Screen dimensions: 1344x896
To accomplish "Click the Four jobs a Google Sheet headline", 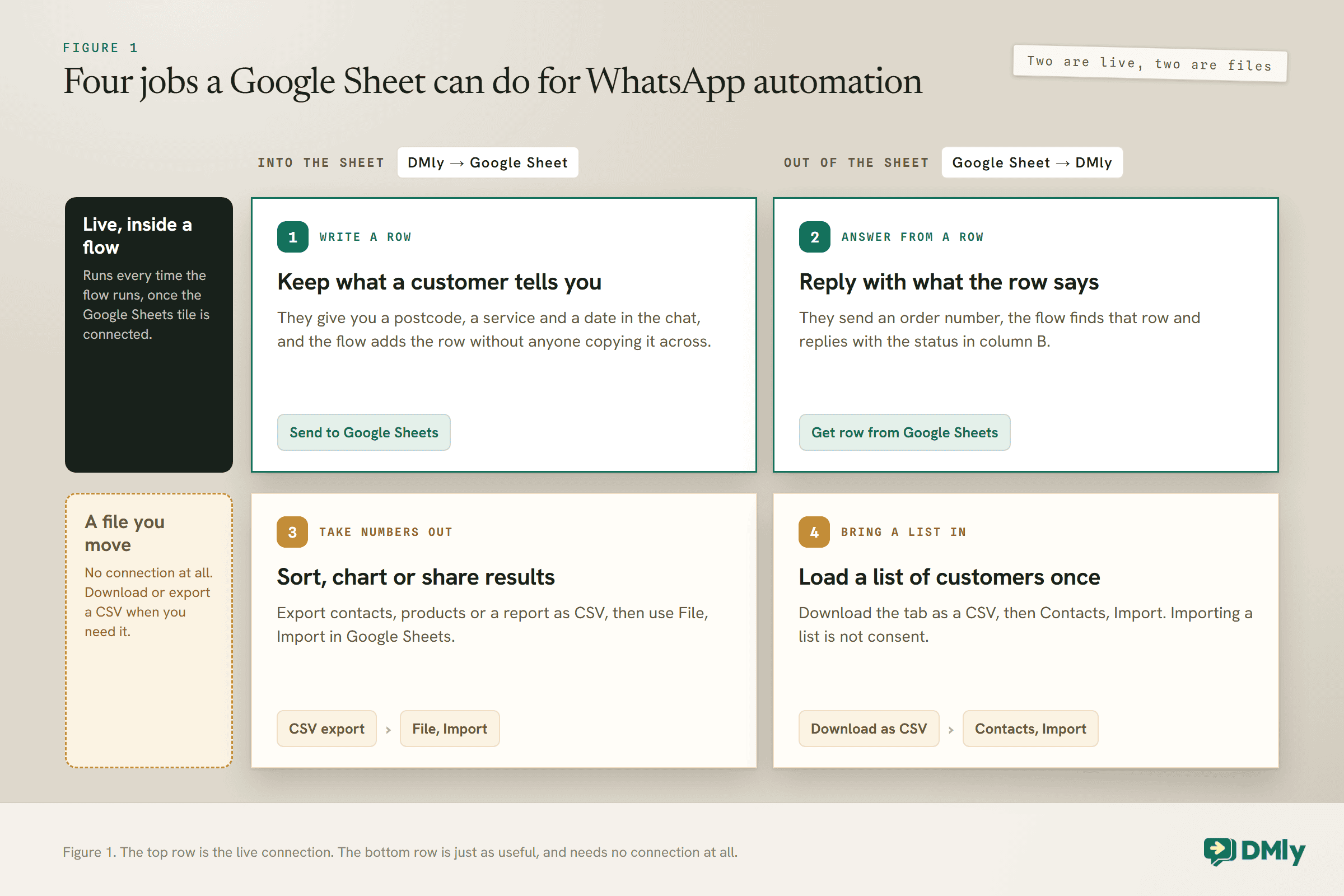I will pyautogui.click(x=492, y=82).
